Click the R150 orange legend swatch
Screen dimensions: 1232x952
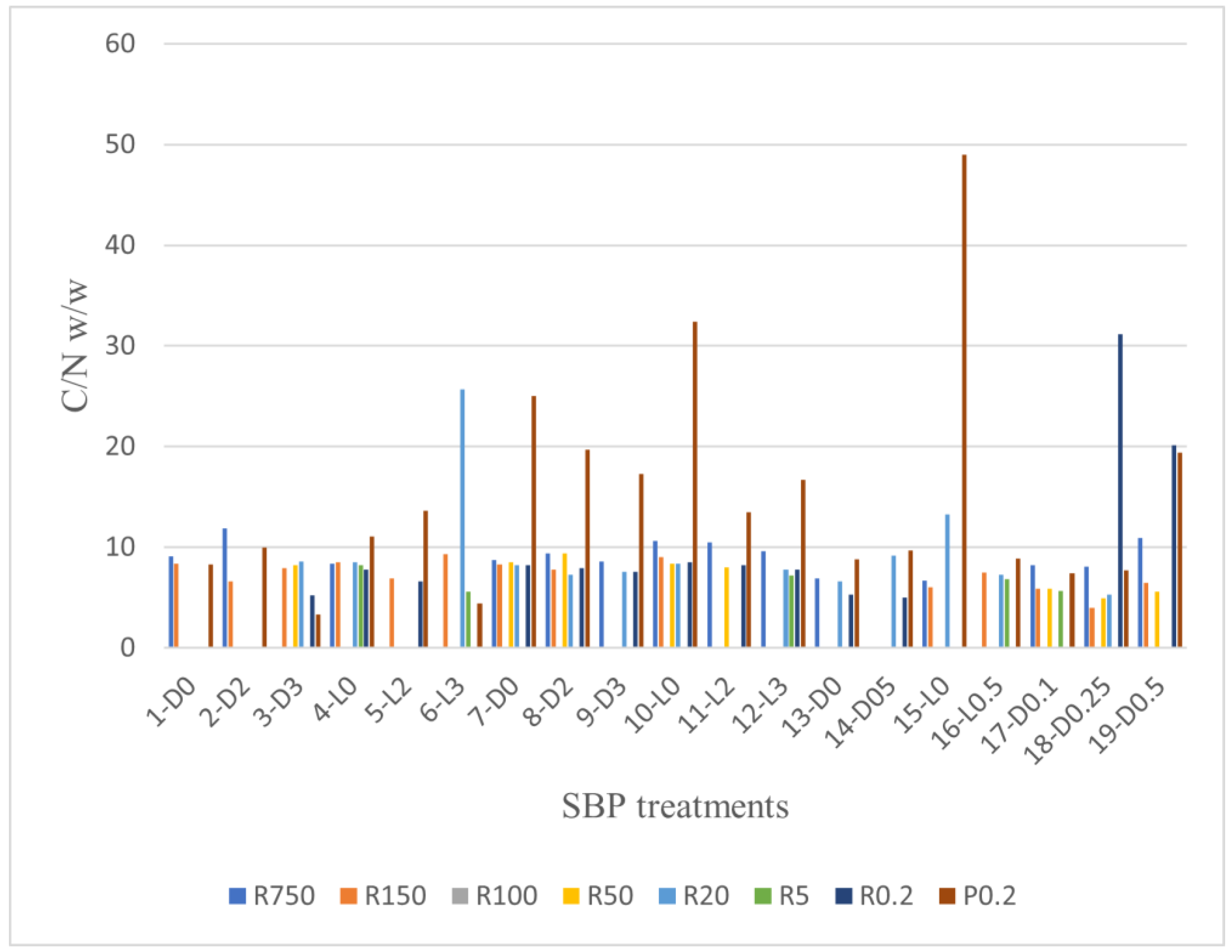(x=348, y=896)
